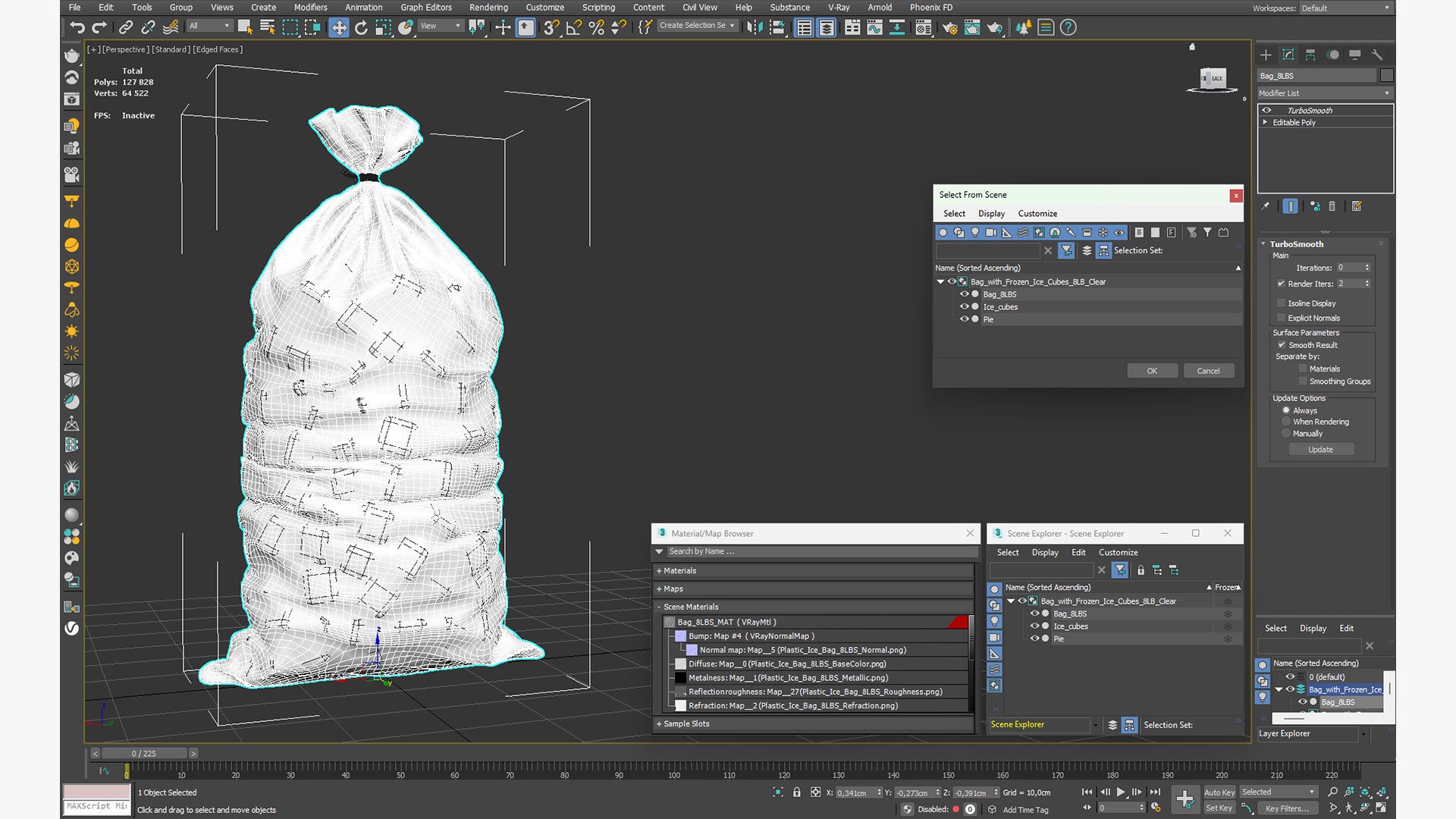The image size is (1456, 819).
Task: Click Cancel in Select From Scene dialog
Action: click(1208, 371)
